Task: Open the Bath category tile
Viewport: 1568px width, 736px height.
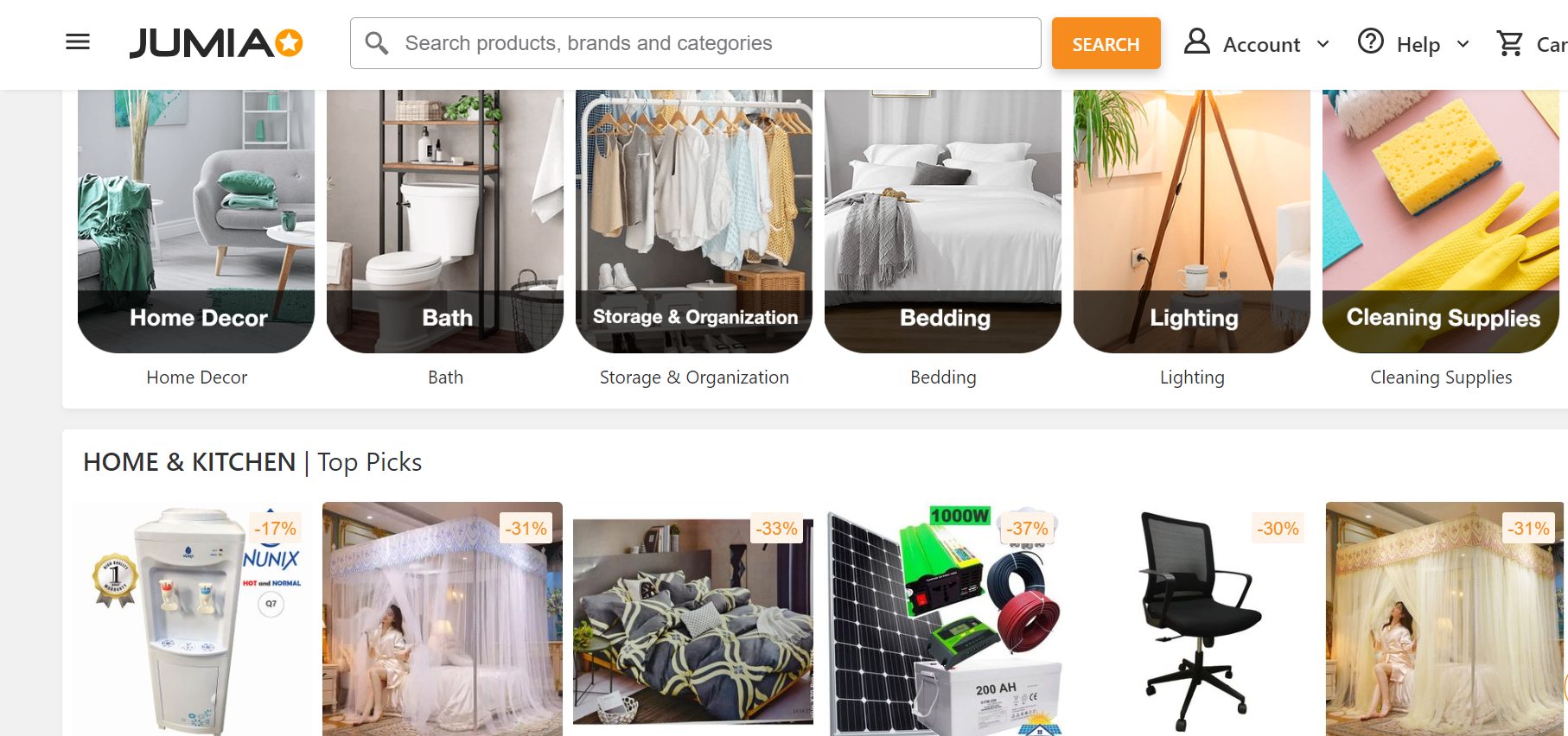Action: 445,221
